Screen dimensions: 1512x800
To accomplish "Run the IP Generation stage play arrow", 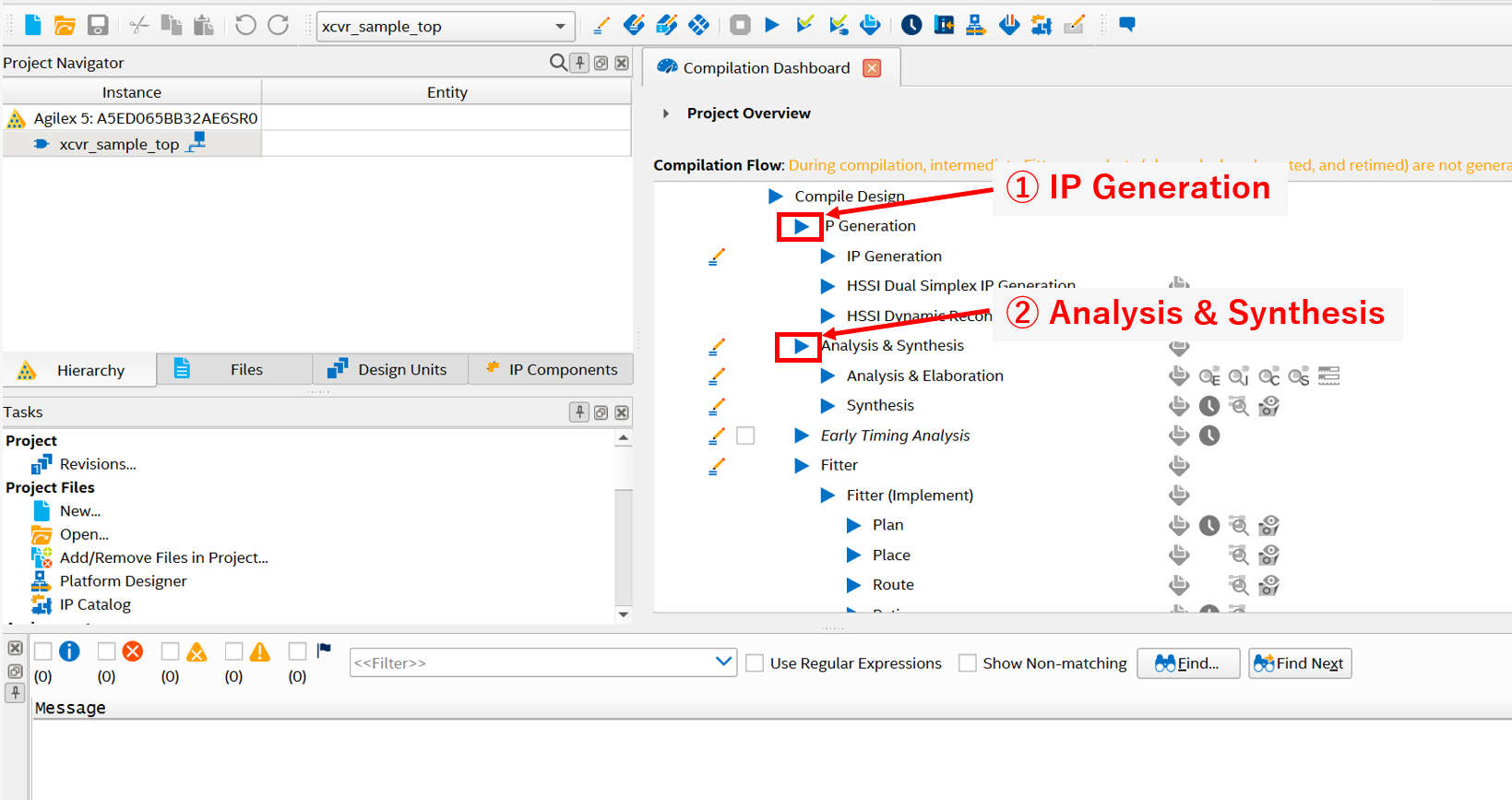I will tap(801, 226).
